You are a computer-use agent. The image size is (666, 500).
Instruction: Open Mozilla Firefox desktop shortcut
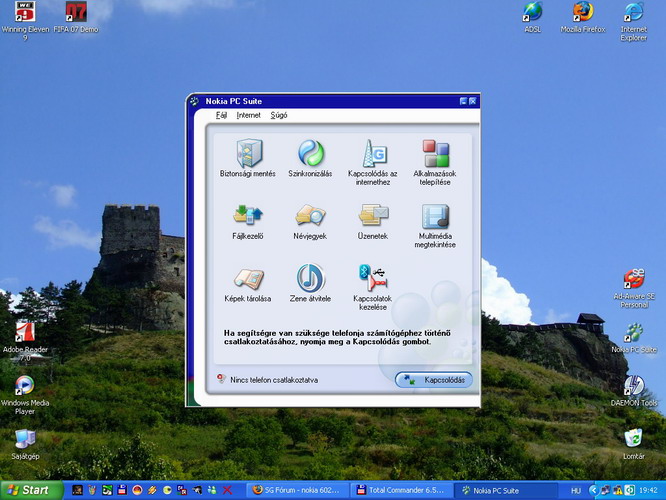583,13
